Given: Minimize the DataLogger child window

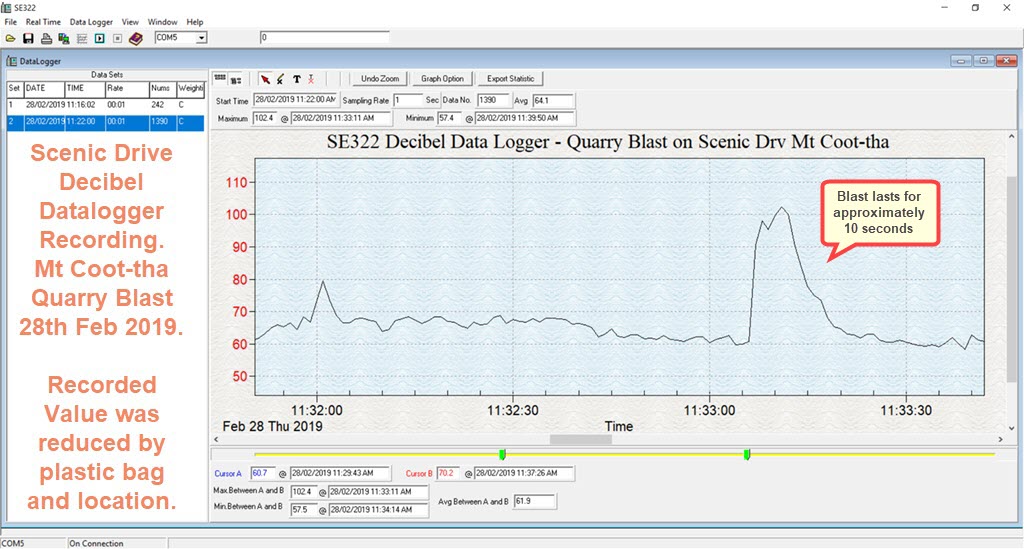Looking at the screenshot, I should pos(961,61).
